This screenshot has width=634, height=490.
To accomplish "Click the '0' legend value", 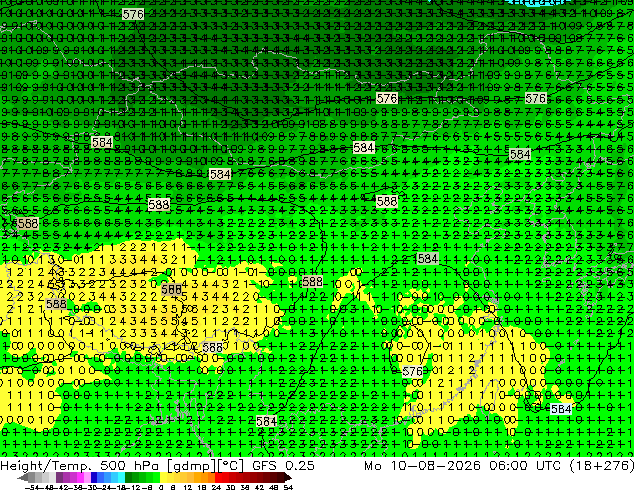I will pyautogui.click(x=161, y=487).
